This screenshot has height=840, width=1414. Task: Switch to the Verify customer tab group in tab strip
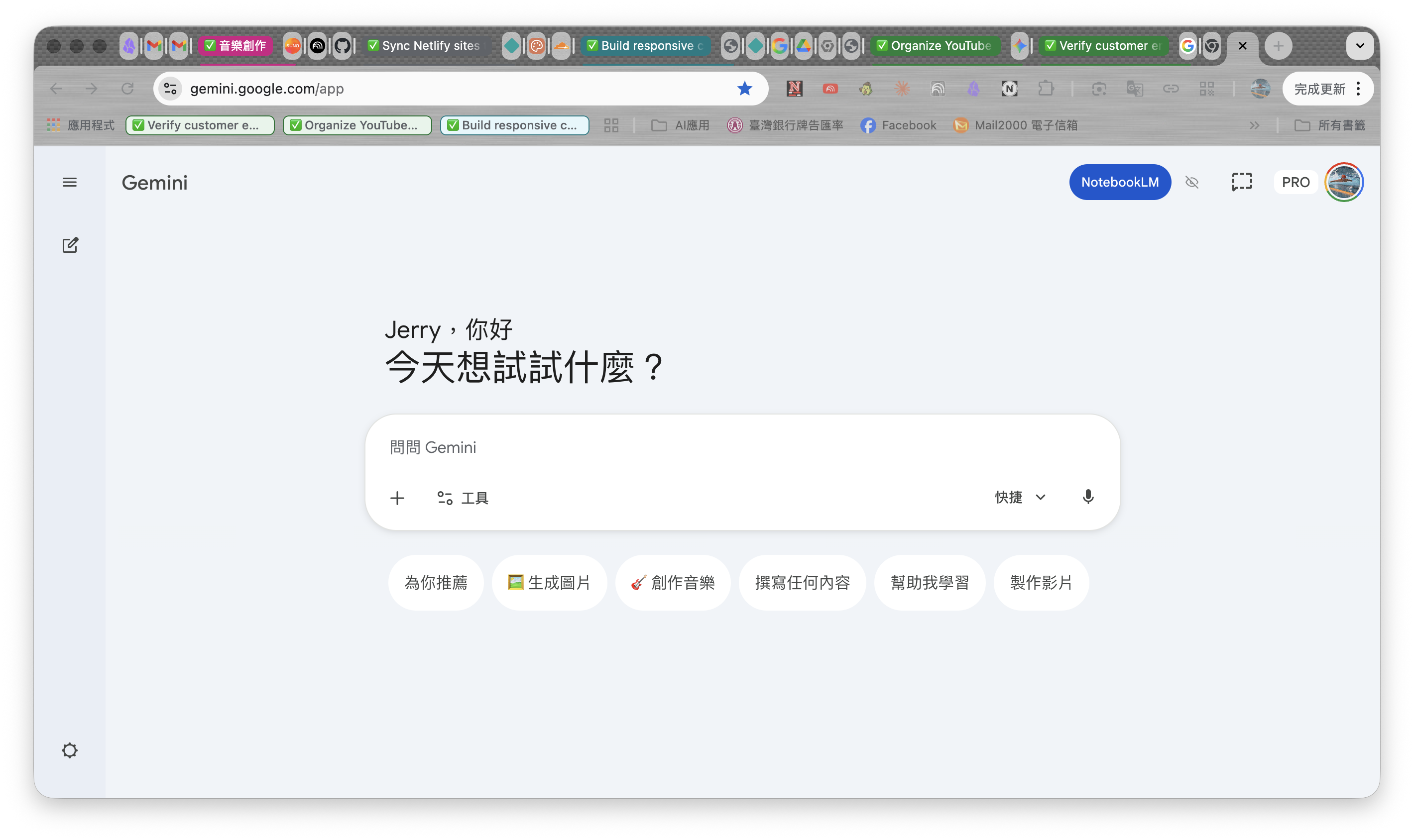click(1103, 46)
